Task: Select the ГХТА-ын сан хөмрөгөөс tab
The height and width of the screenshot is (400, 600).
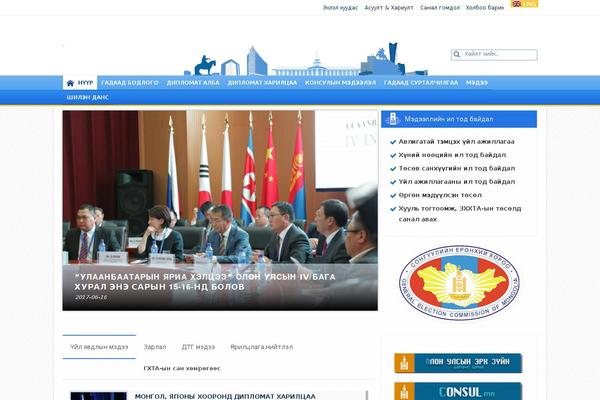Action: point(182,368)
